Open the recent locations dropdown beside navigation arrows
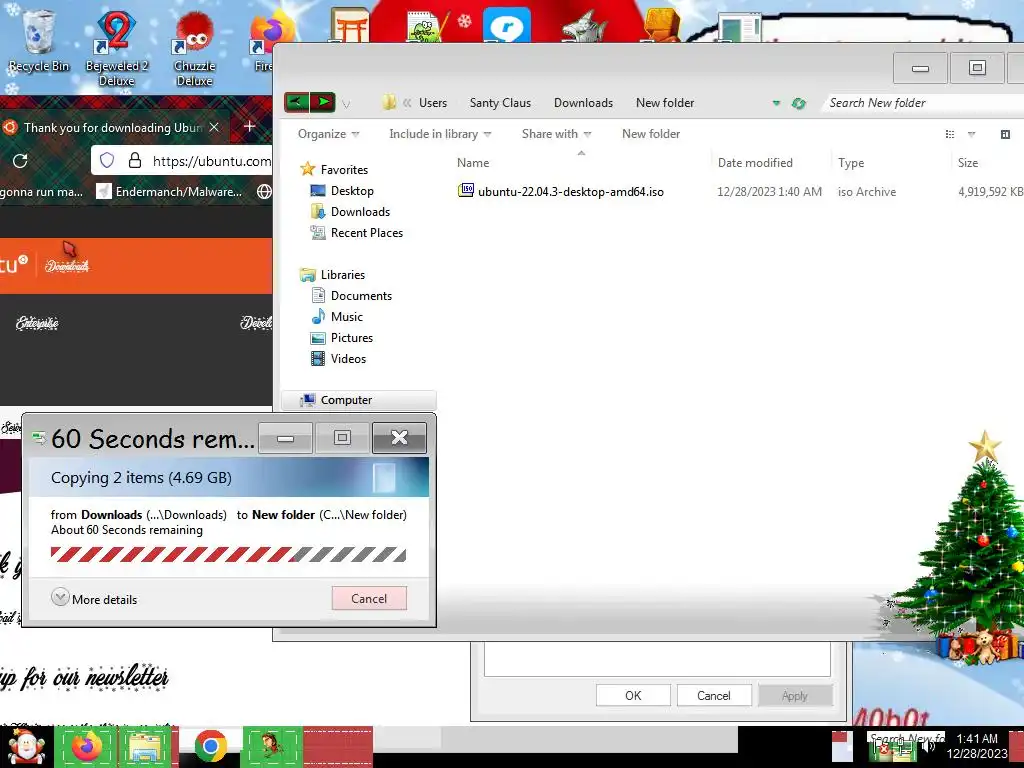The image size is (1024, 768). [x=346, y=104]
